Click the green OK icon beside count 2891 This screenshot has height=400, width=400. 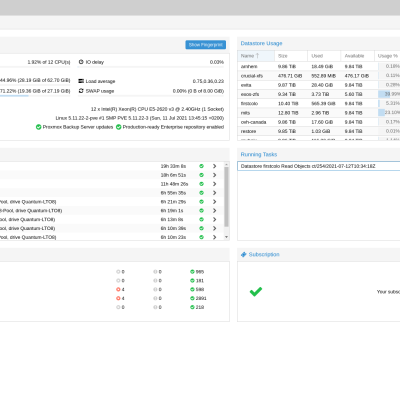[192, 298]
